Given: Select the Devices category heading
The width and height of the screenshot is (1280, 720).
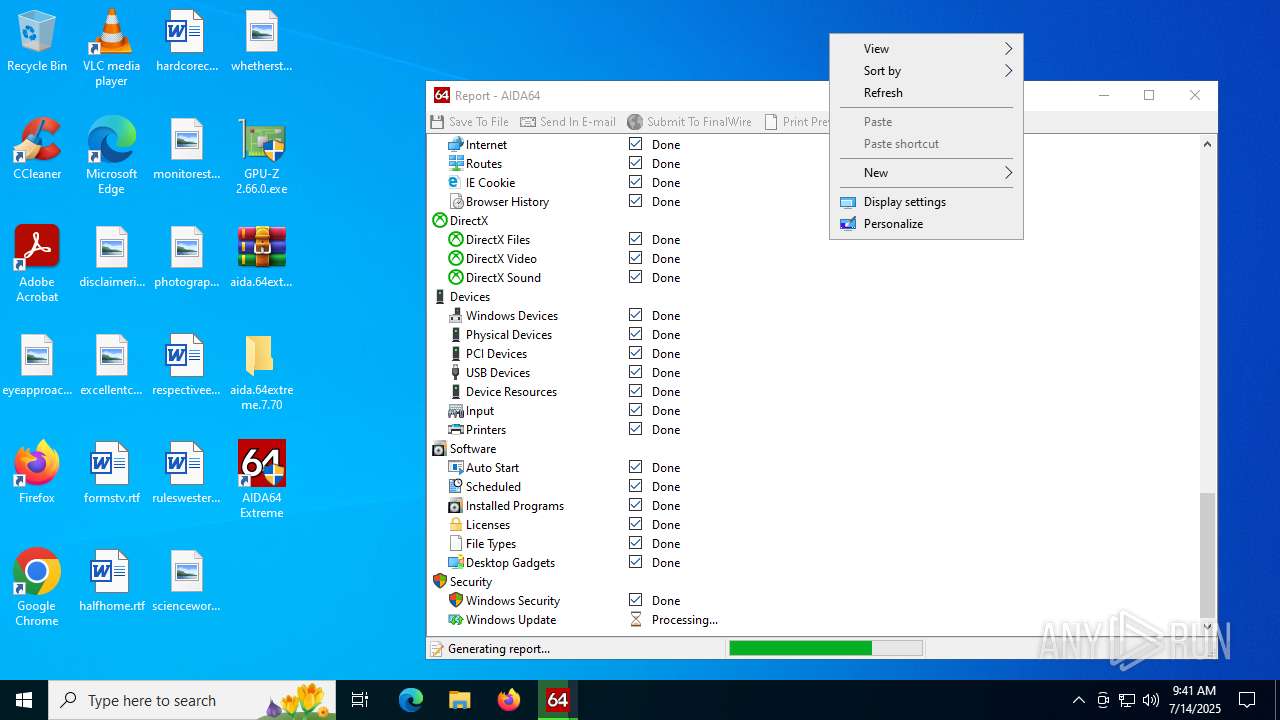Looking at the screenshot, I should tap(470, 297).
